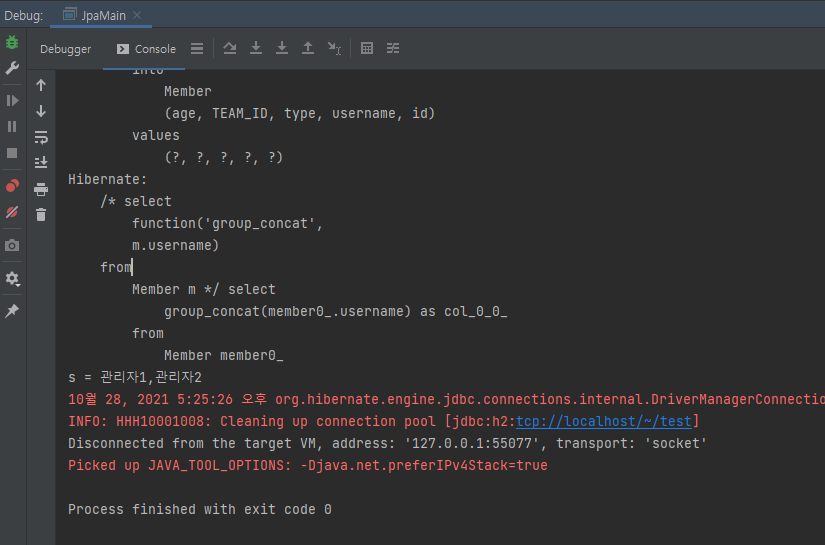
Task: Click the 'group_concat(member0_.username)' line
Action: point(336,311)
